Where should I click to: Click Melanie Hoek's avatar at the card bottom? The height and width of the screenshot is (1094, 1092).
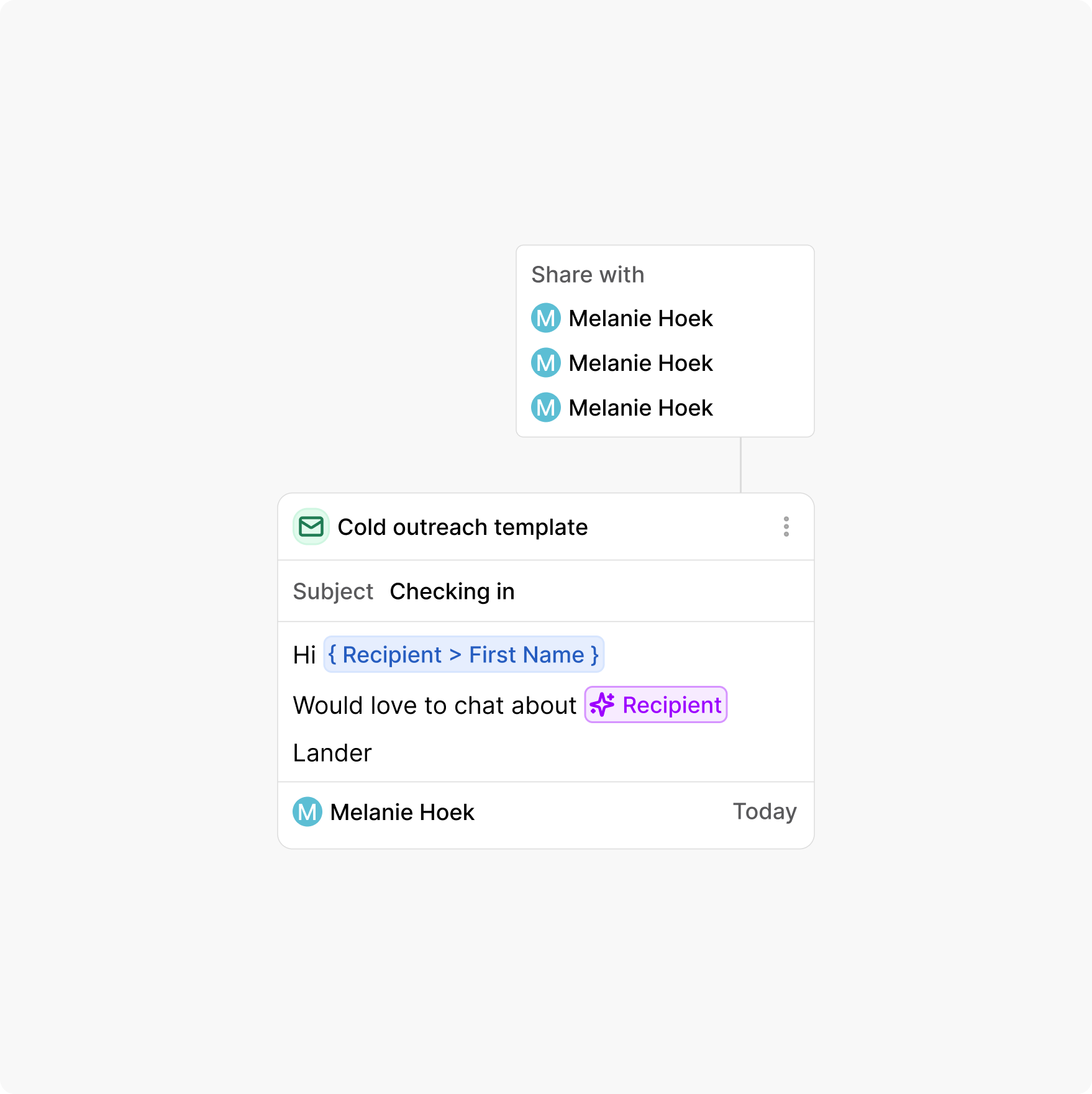[x=307, y=811]
